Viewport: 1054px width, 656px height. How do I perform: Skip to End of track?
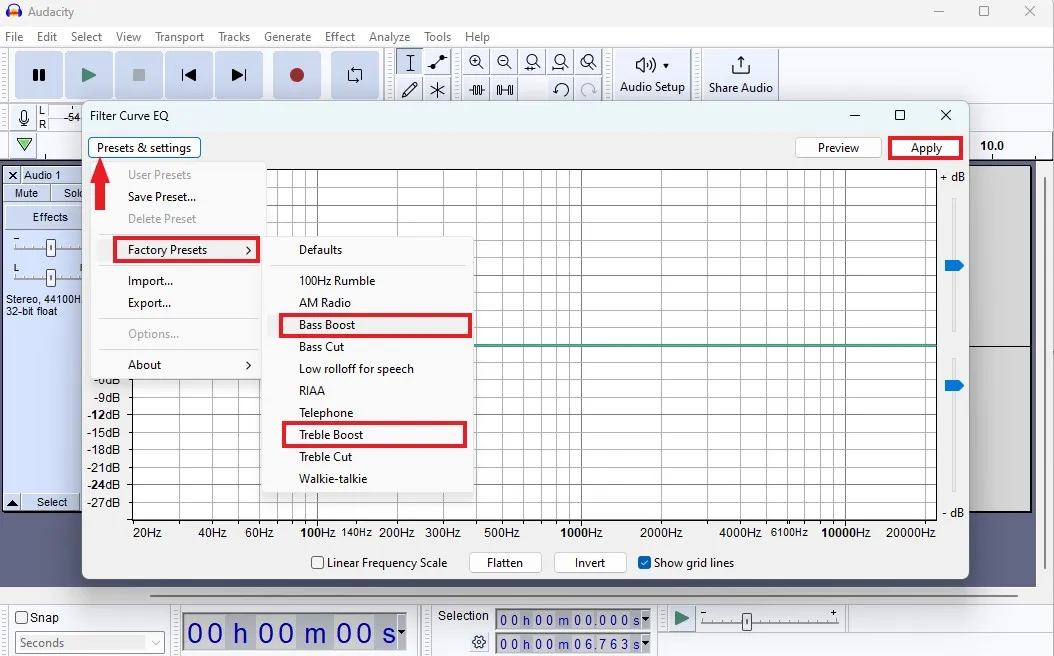pyautogui.click(x=238, y=75)
